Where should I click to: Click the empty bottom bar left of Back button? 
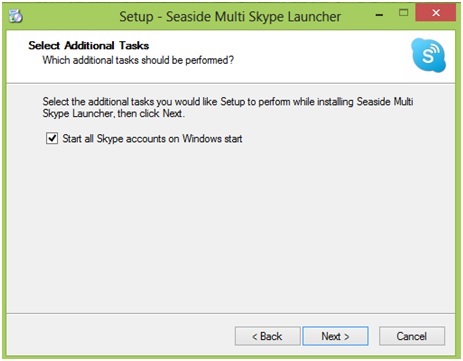(120, 336)
